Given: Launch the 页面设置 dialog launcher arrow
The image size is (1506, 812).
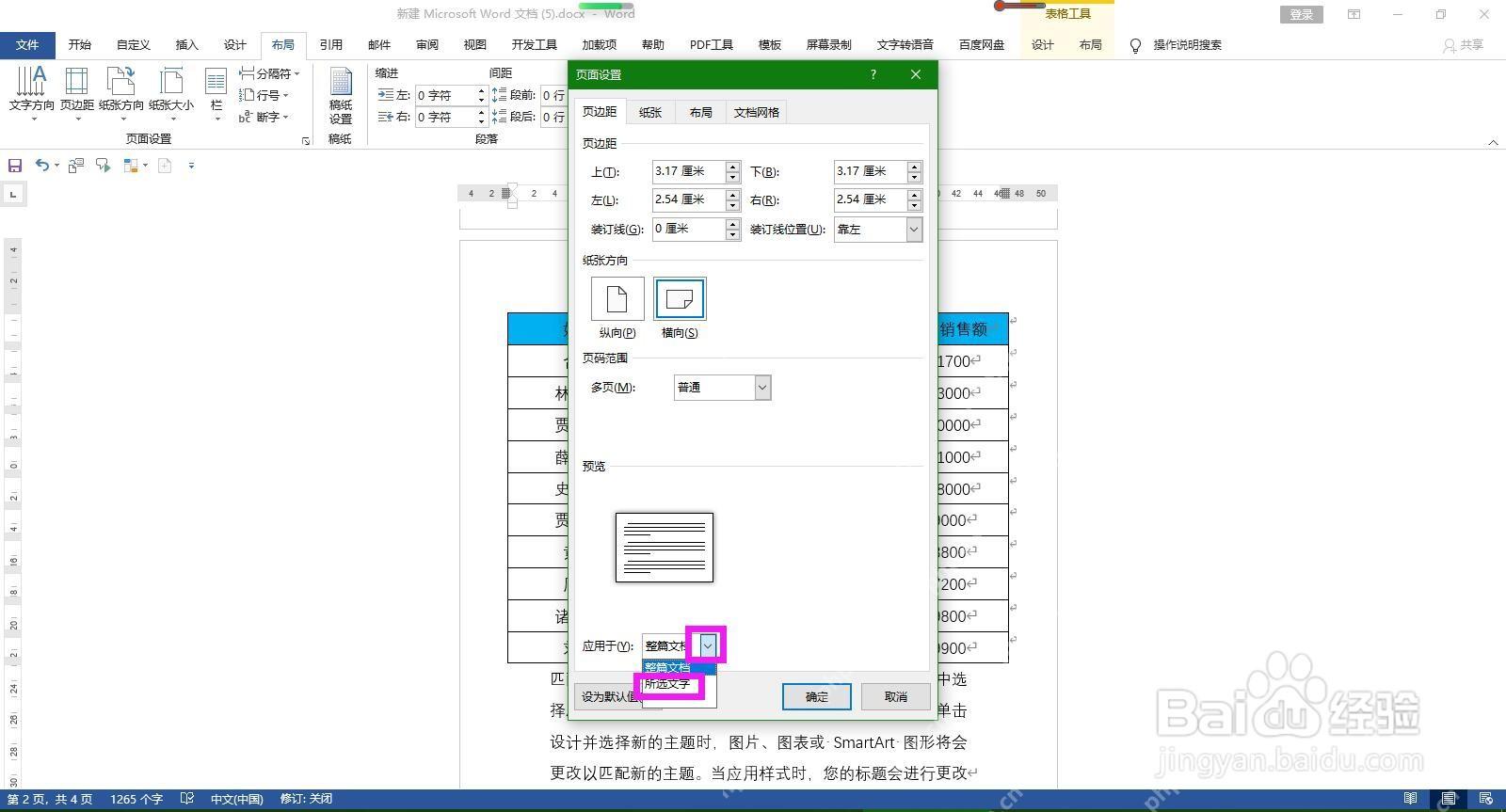Looking at the screenshot, I should tap(306, 140).
